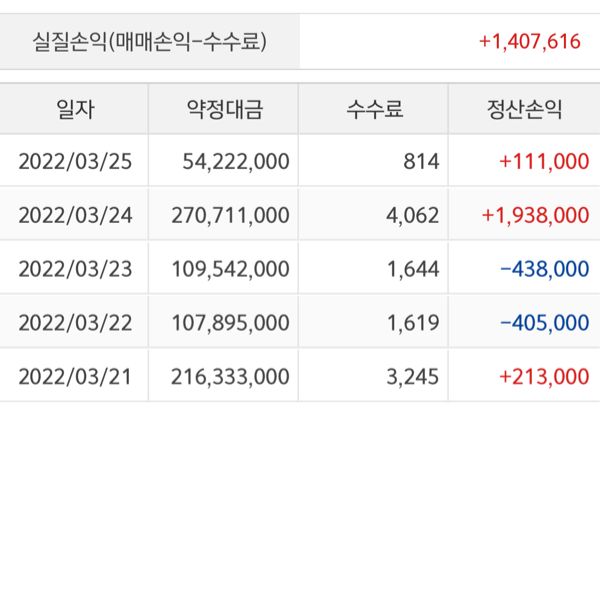Image resolution: width=600 pixels, height=600 pixels.
Task: Select the -438,000 settlement loss
Action: (x=545, y=268)
